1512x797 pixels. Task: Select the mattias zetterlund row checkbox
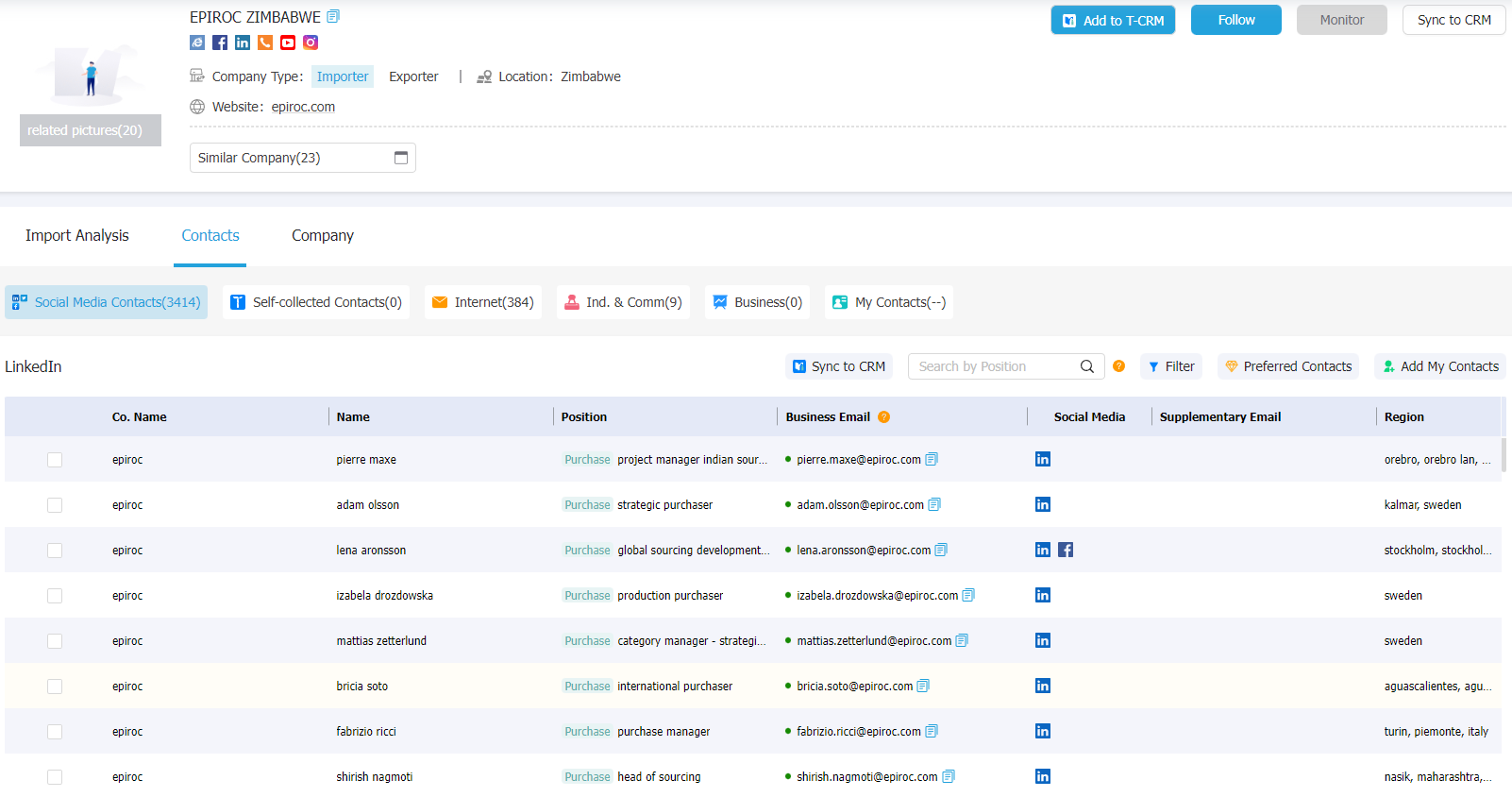[x=55, y=641]
